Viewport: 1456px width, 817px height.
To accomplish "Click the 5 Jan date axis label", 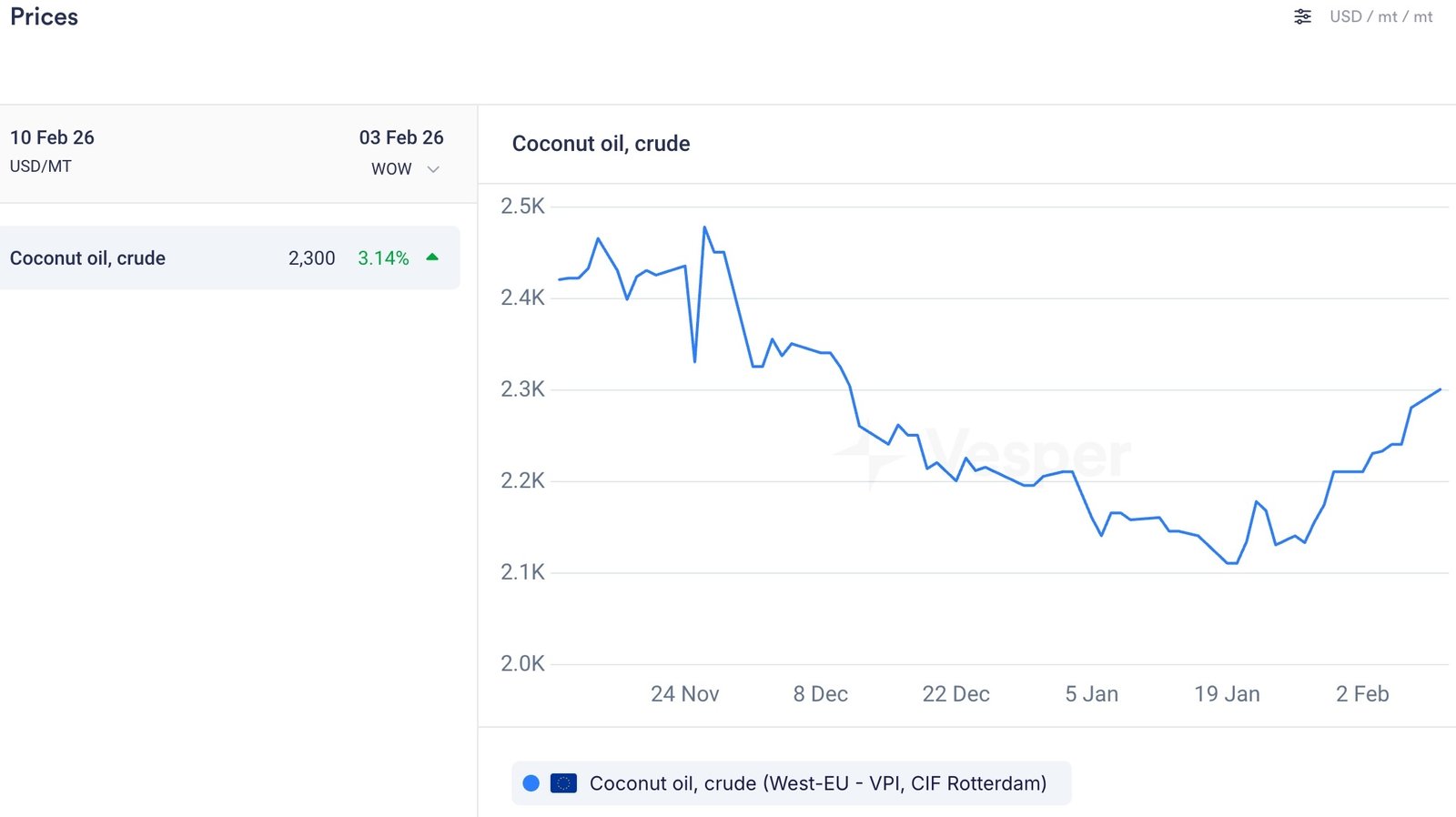I will [1091, 694].
